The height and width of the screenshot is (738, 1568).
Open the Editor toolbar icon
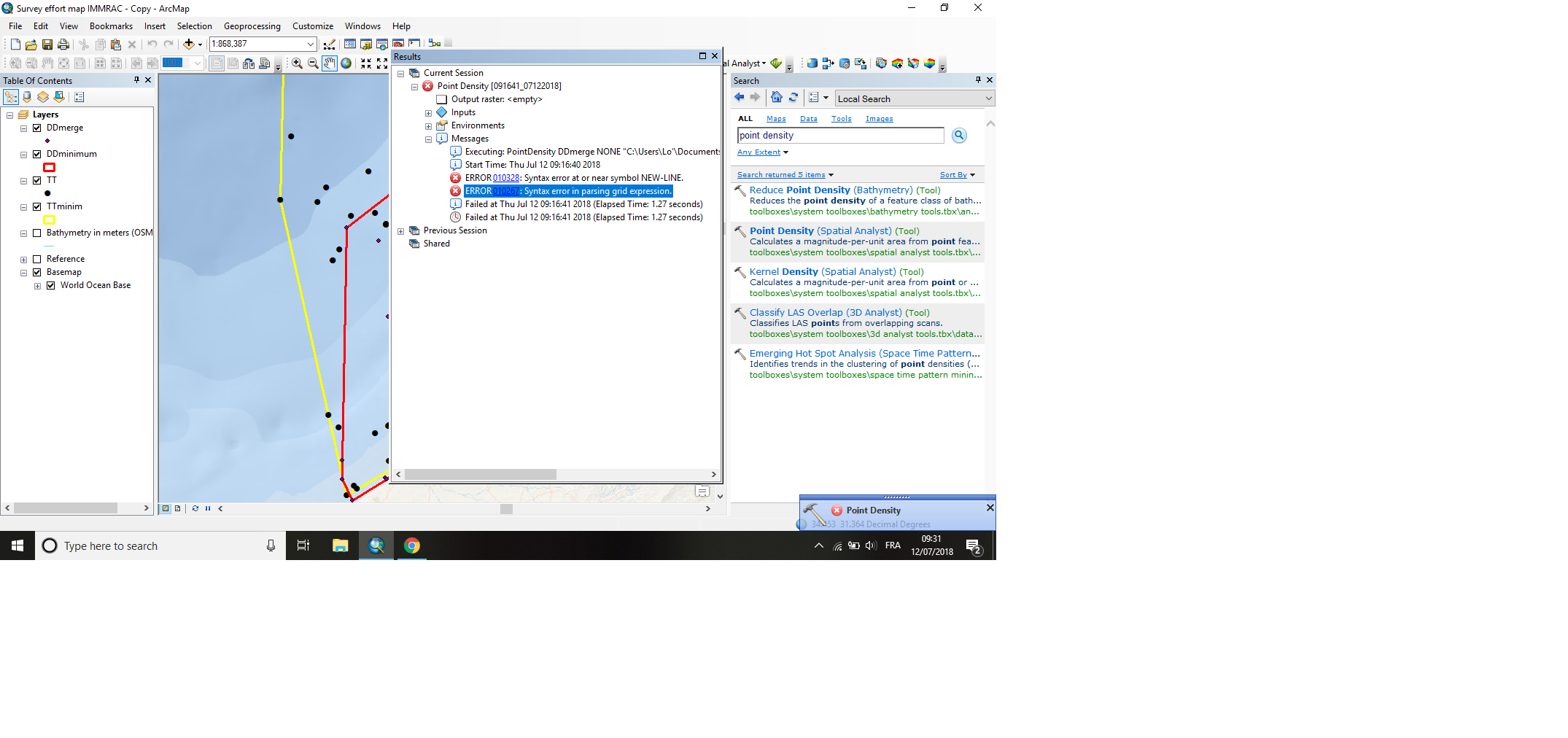coord(330,44)
